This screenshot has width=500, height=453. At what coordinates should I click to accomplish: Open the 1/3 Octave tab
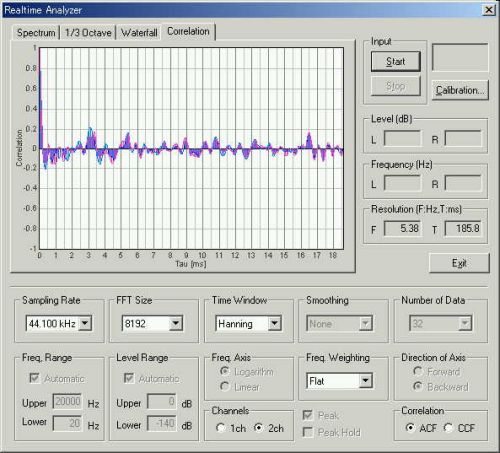tap(88, 33)
